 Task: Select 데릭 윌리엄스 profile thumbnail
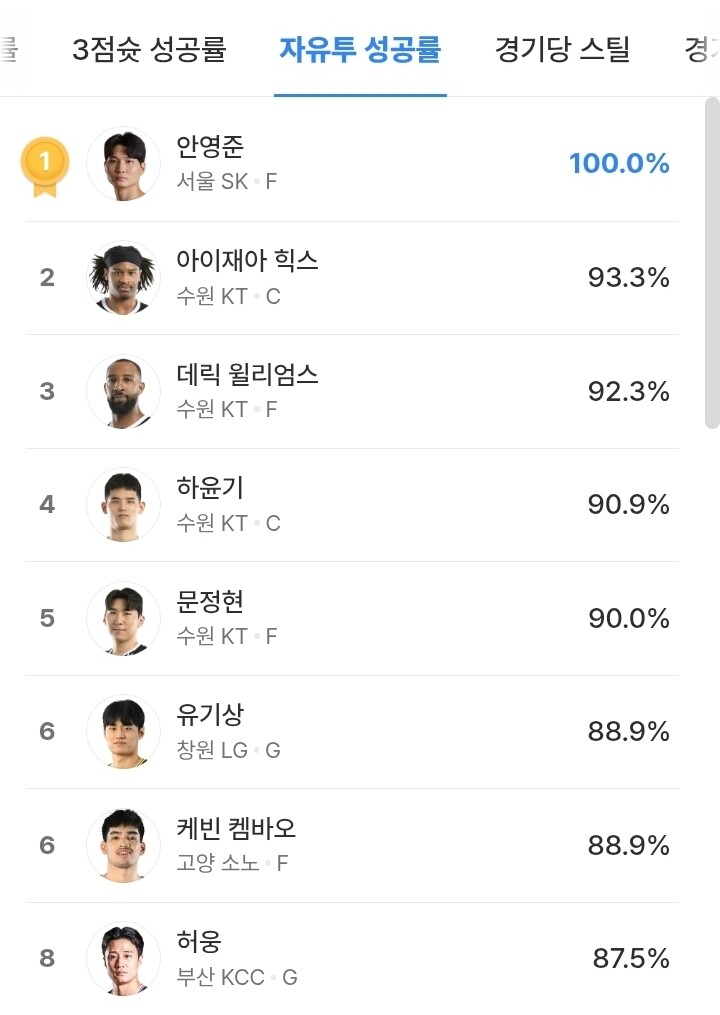(x=123, y=391)
